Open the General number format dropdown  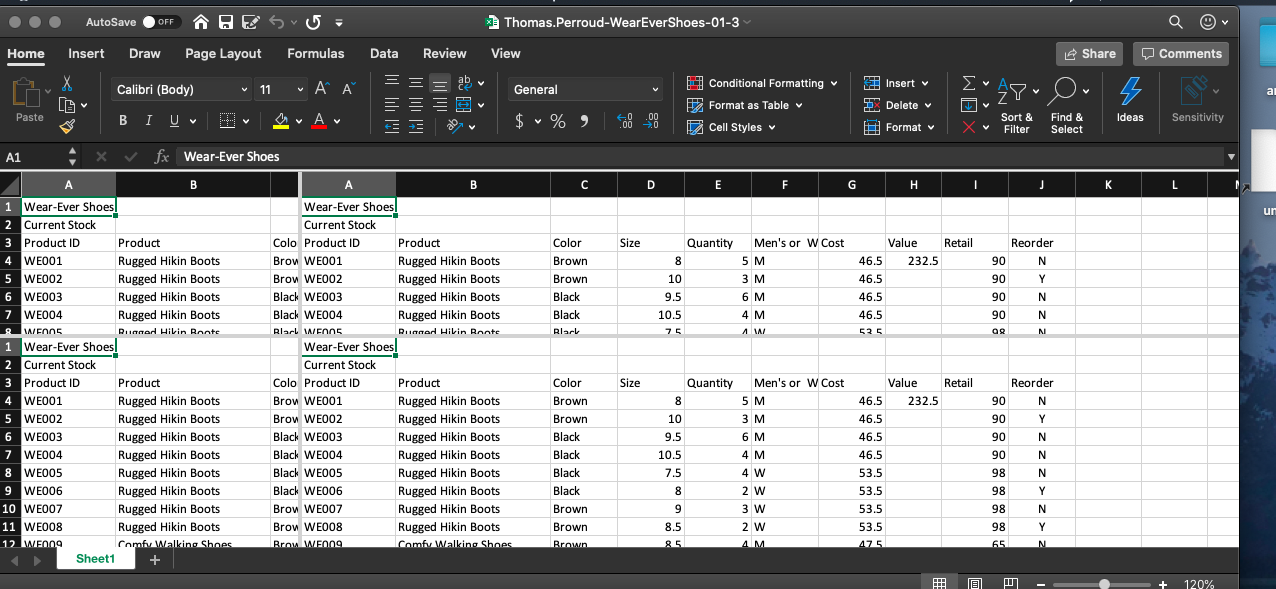[x=586, y=90]
